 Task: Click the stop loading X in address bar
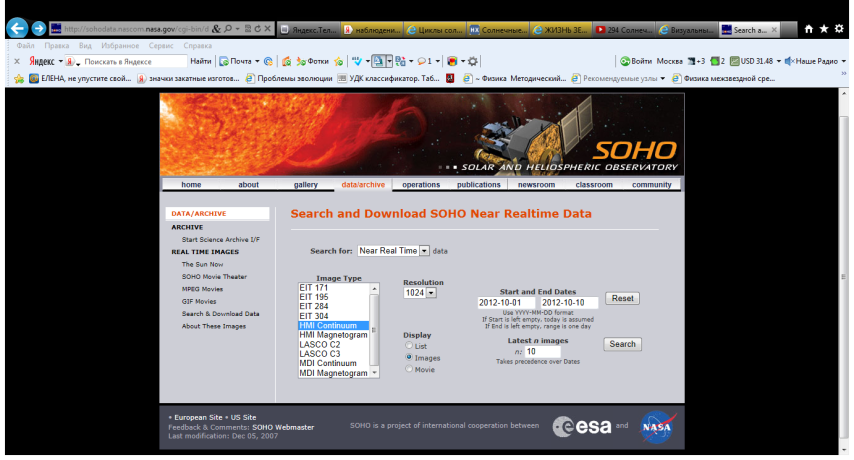pos(267,29)
